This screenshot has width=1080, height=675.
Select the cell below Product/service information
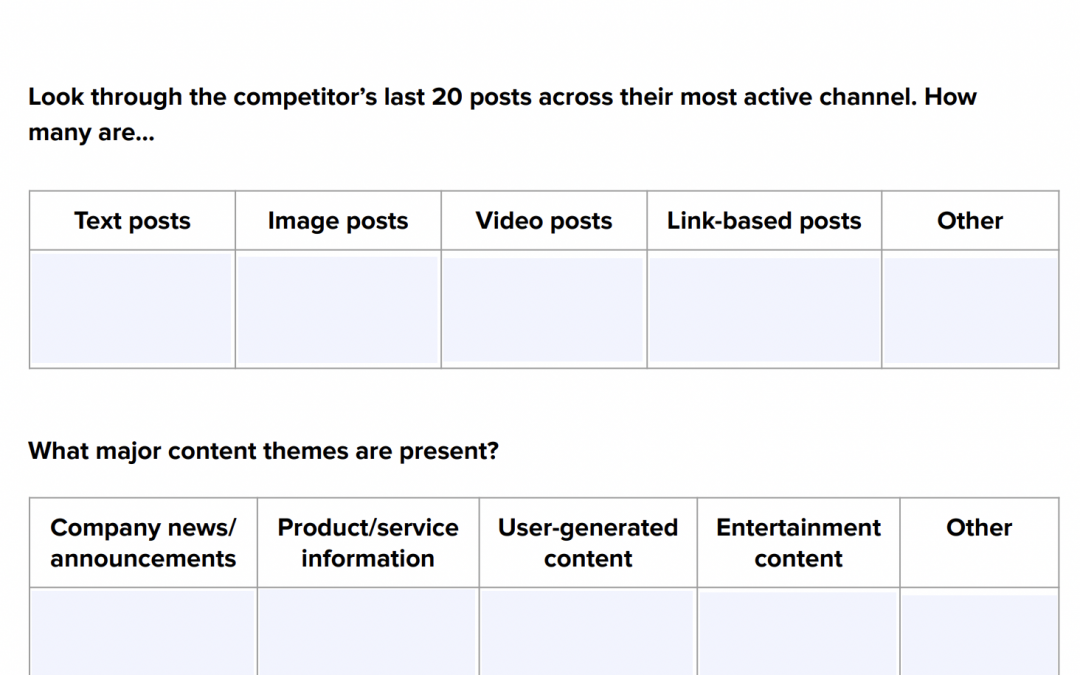coord(368,632)
